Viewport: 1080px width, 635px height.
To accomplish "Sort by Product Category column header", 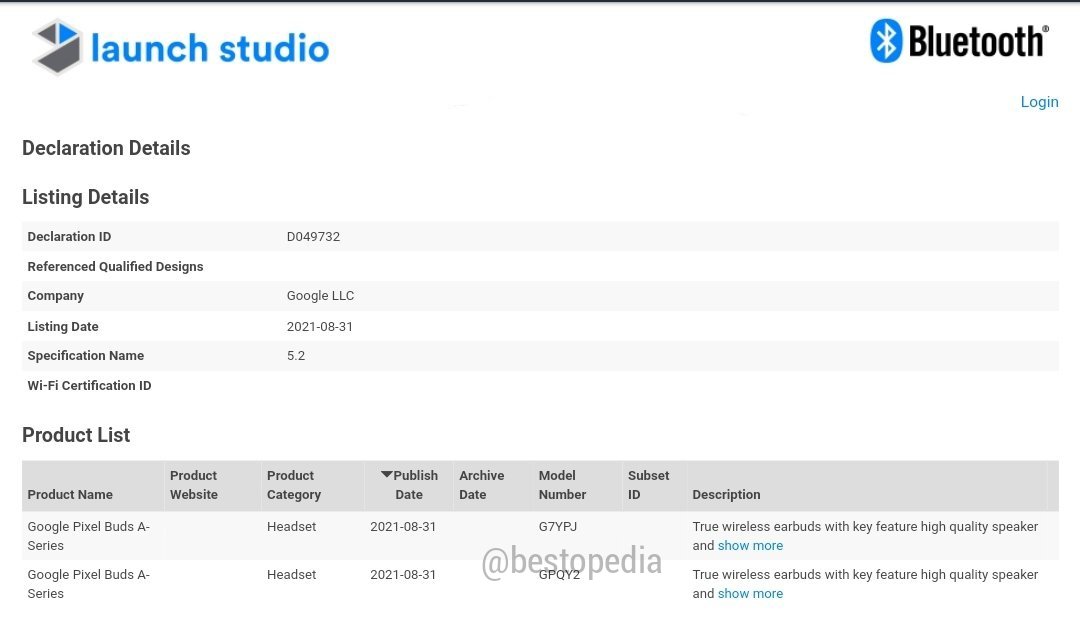I will click(294, 485).
